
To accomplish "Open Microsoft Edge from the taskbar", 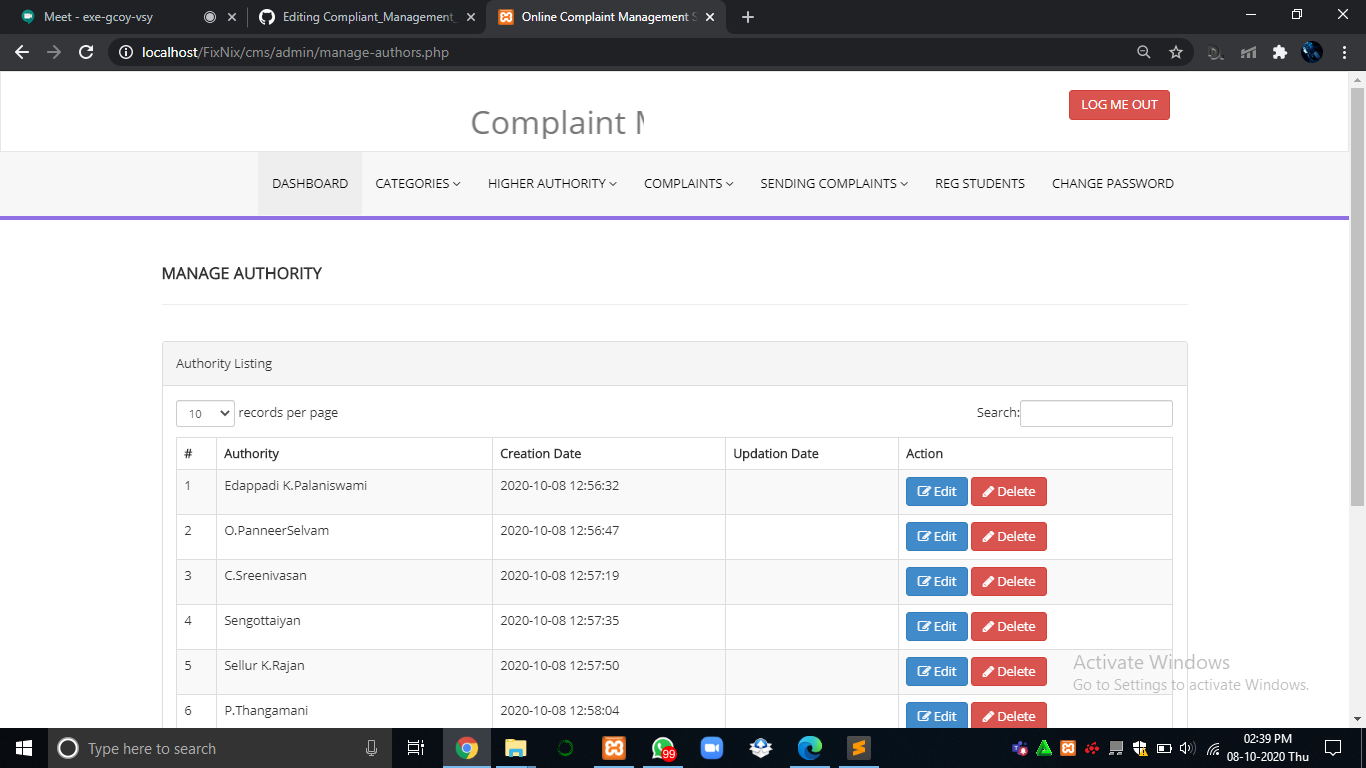I will pos(810,748).
